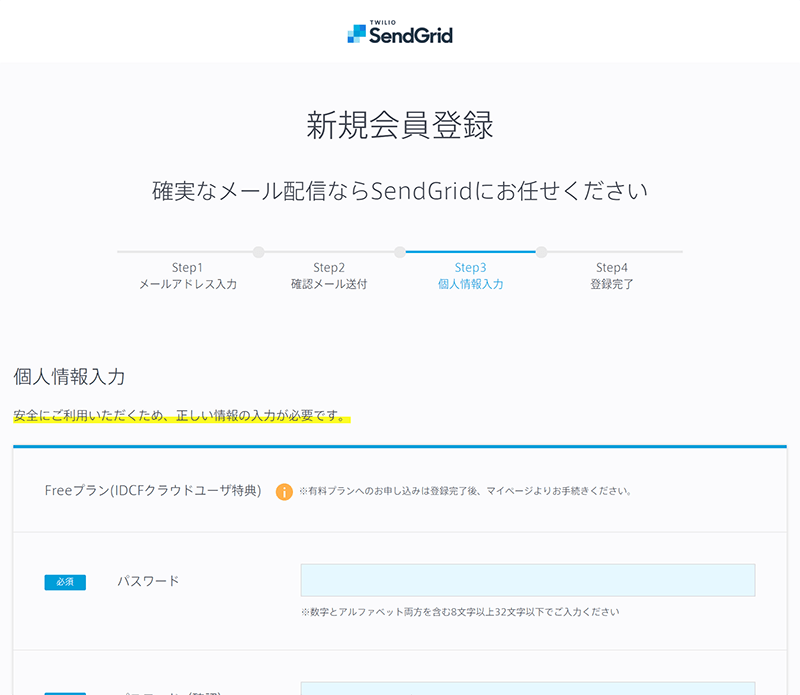Viewport: 800px width, 695px height.
Task: Focus the パスワード input field
Action: coord(527,580)
